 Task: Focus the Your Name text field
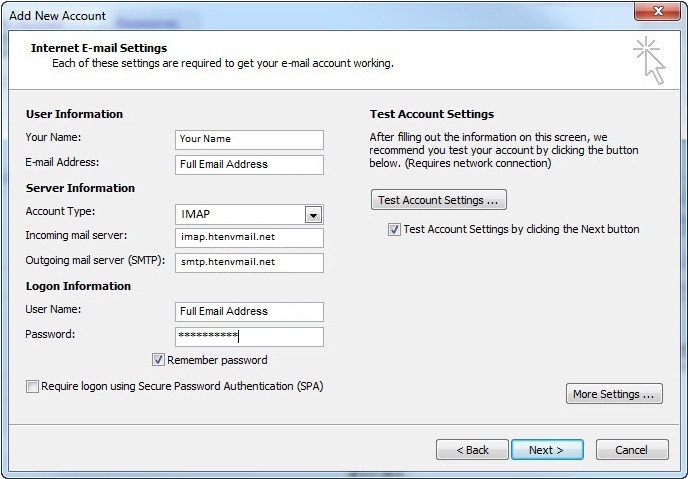249,139
